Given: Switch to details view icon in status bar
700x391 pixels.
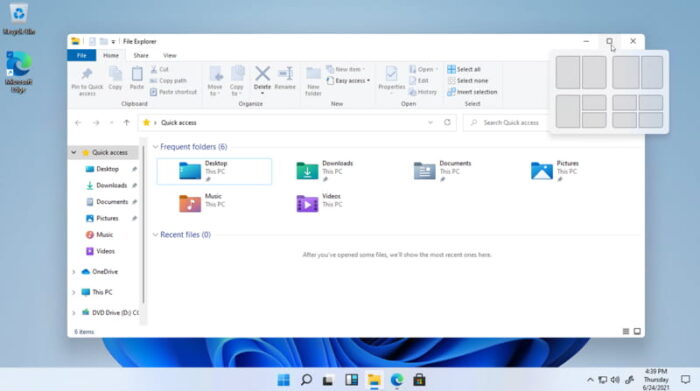Looking at the screenshot, I should point(626,331).
